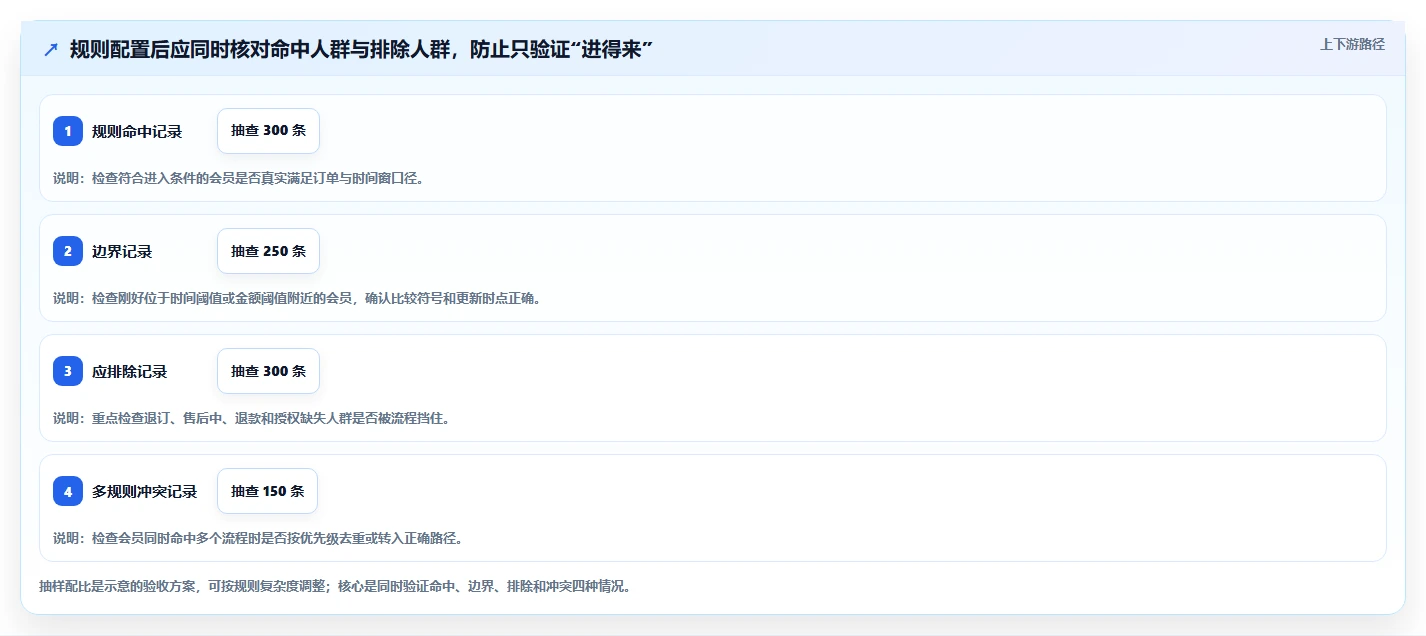1426x636 pixels.
Task: Click the 抽查 150 条 chip for 多规则冲突记录
Action: (x=267, y=491)
